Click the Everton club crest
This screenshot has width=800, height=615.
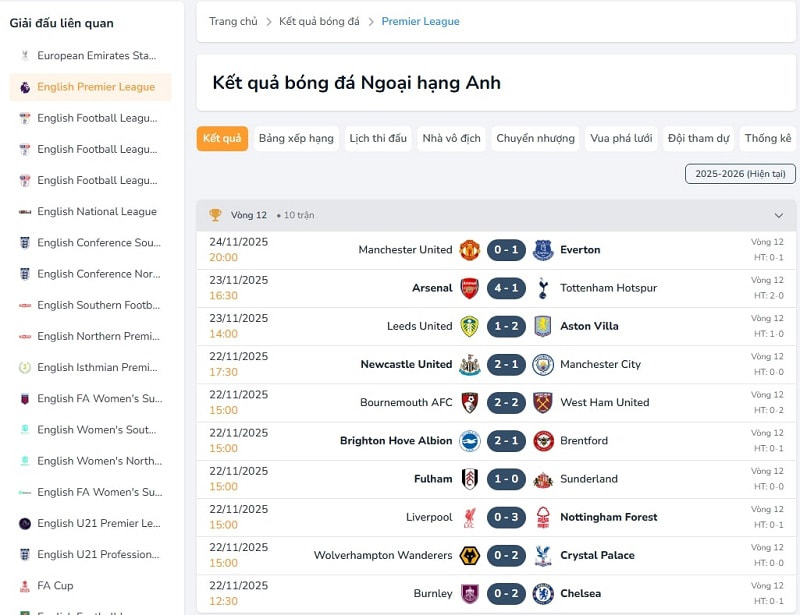pyautogui.click(x=543, y=250)
